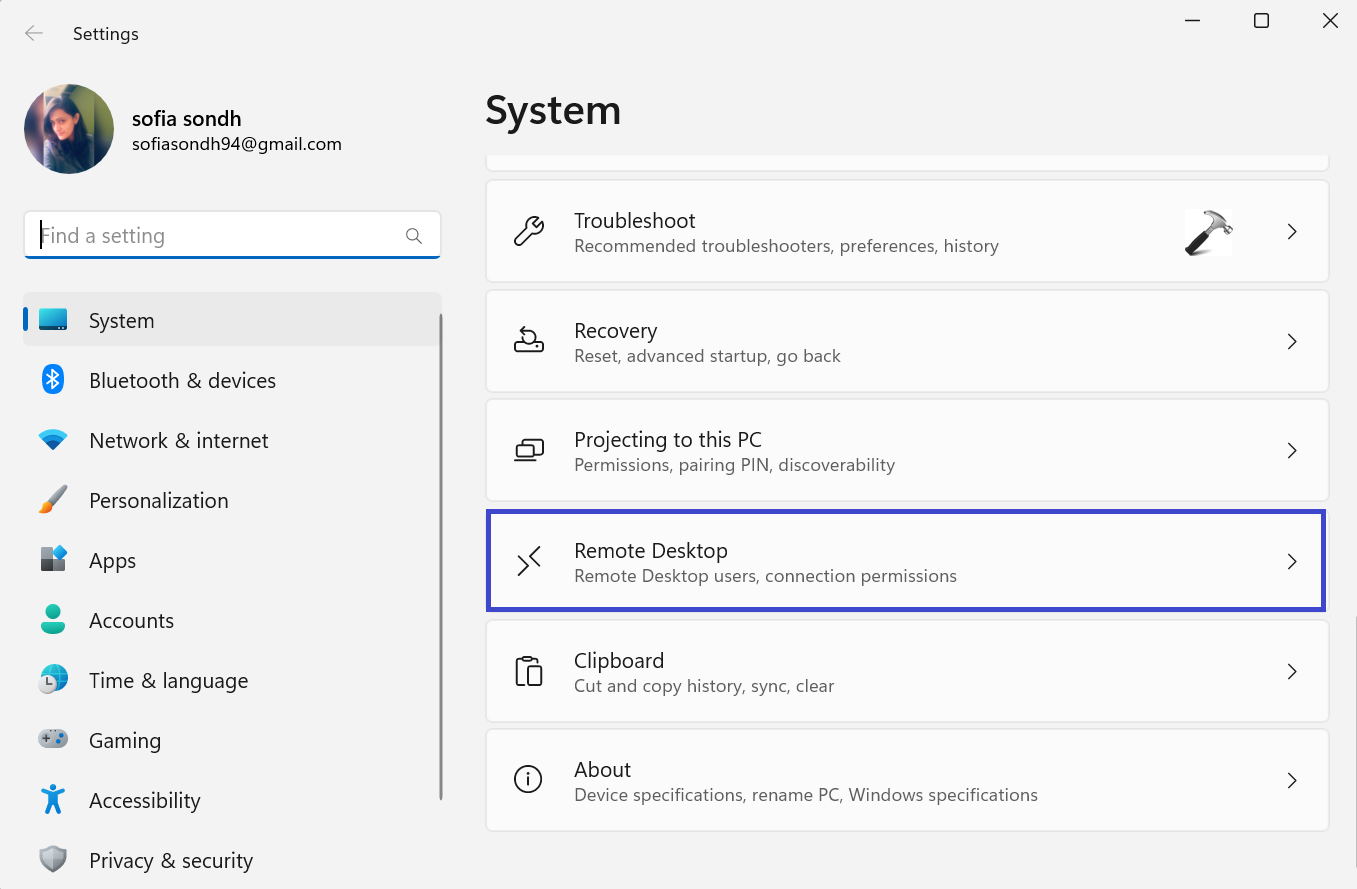Select Accounts in the sidebar
The image size is (1357, 889).
point(131,620)
